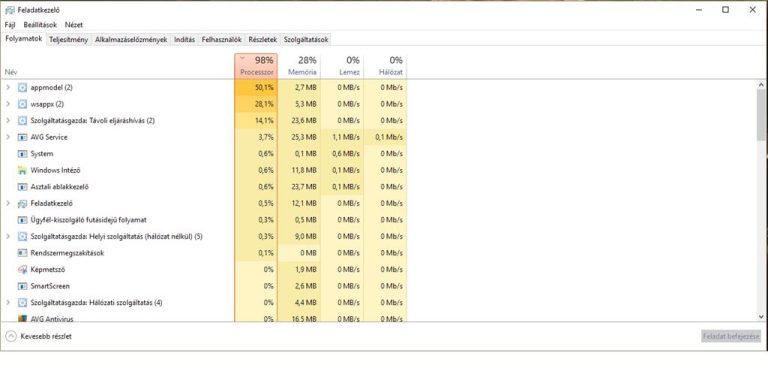Click the 23,6 MB memory value
This screenshot has height=383, width=768.
pyautogui.click(x=304, y=120)
